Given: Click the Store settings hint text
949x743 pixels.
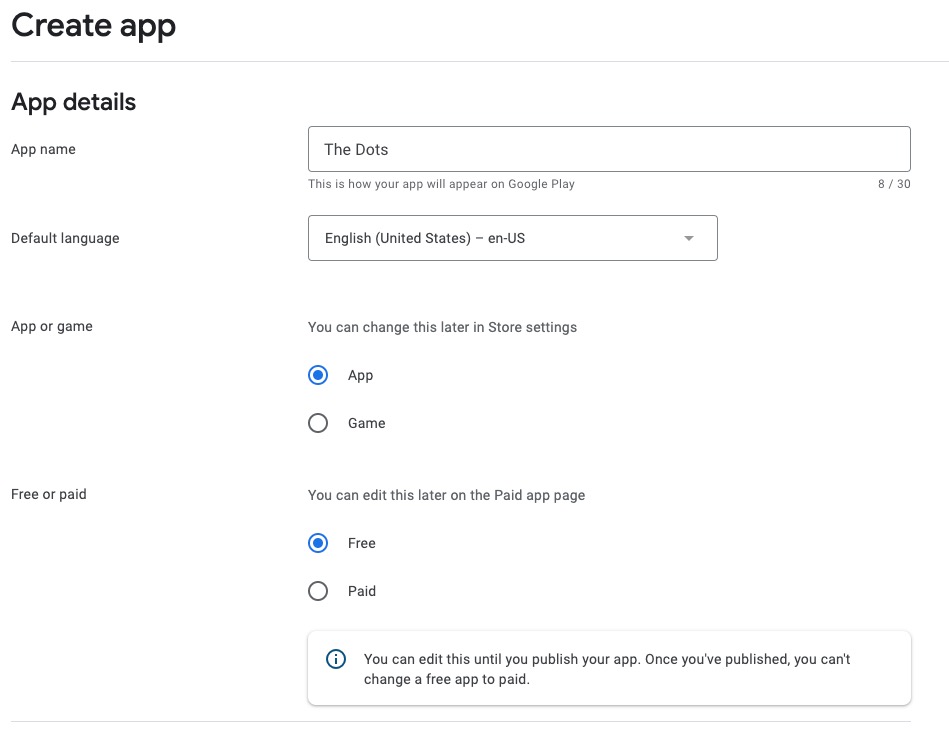Looking at the screenshot, I should [x=442, y=327].
